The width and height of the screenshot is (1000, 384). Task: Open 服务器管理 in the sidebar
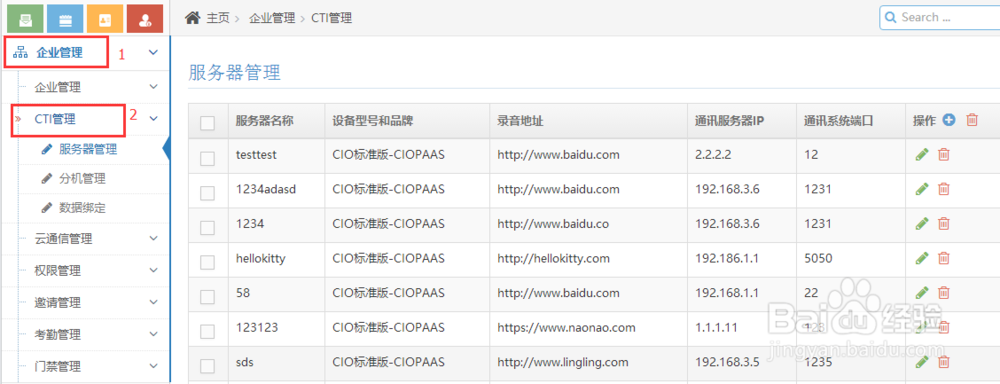pyautogui.click(x=88, y=150)
